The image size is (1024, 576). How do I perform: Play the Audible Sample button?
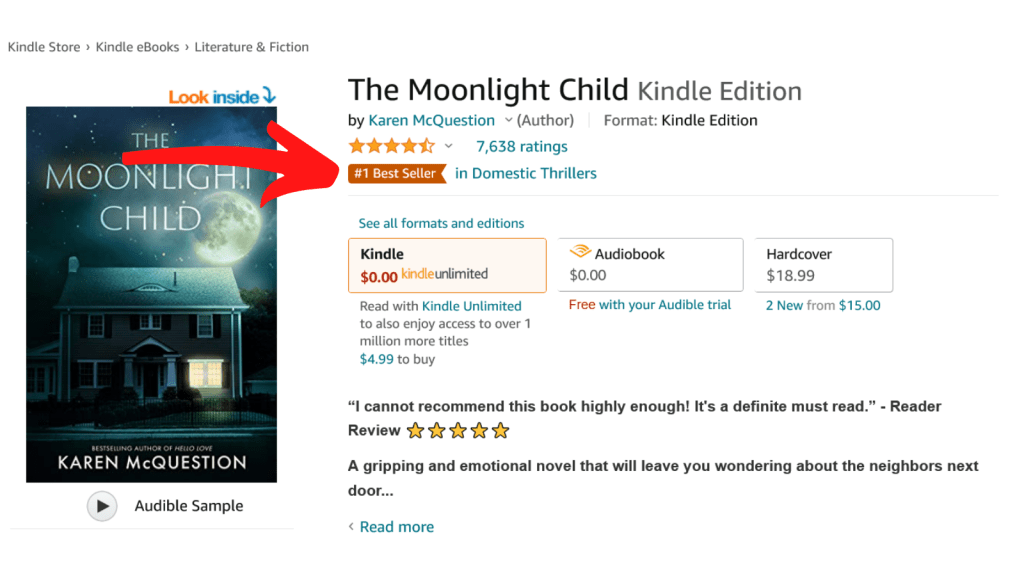[x=102, y=506]
